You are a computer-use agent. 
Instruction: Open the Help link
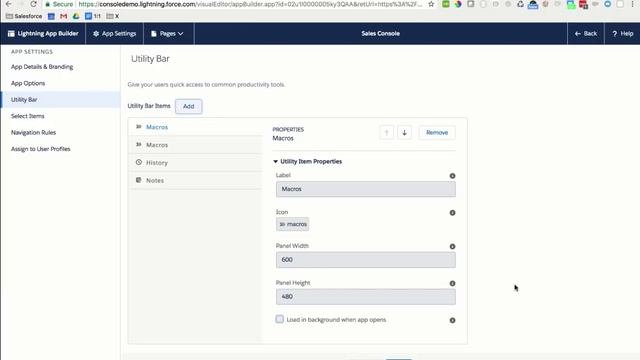click(622, 33)
